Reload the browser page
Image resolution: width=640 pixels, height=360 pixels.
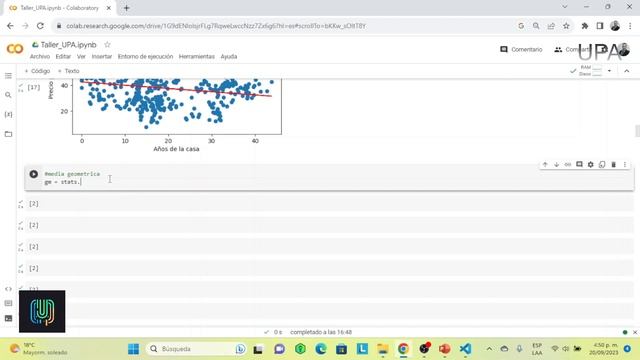[40, 26]
